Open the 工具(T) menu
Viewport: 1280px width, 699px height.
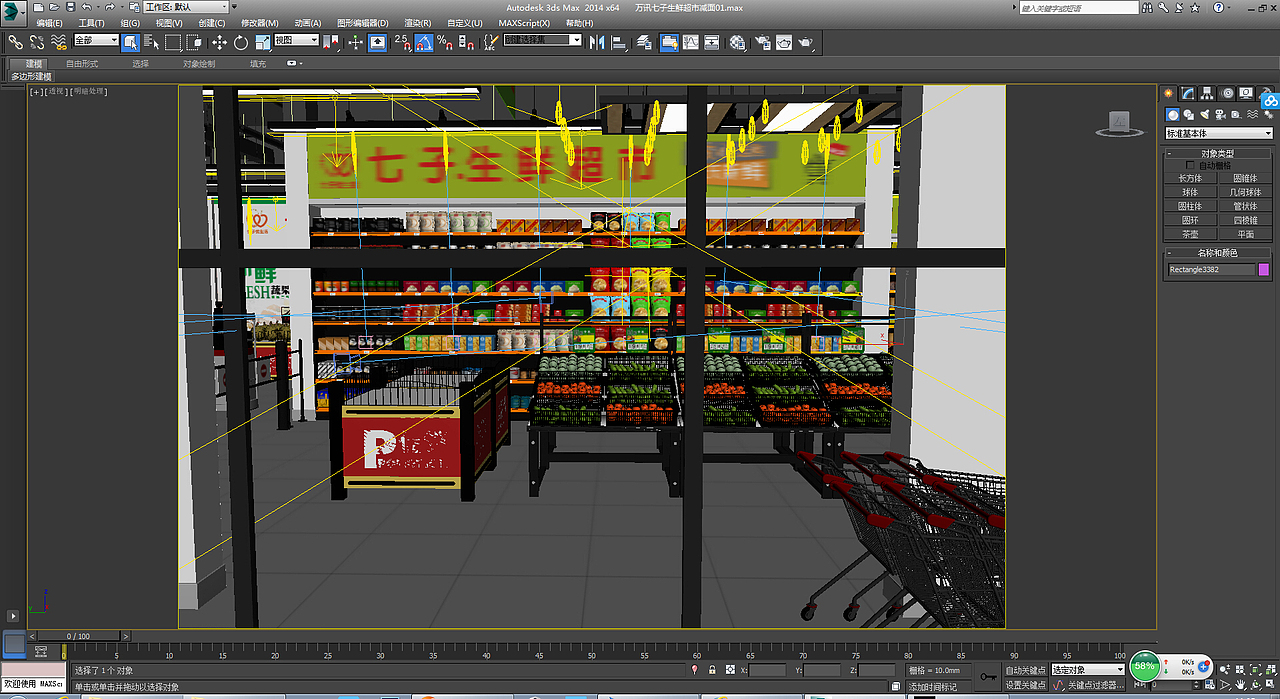tap(91, 23)
